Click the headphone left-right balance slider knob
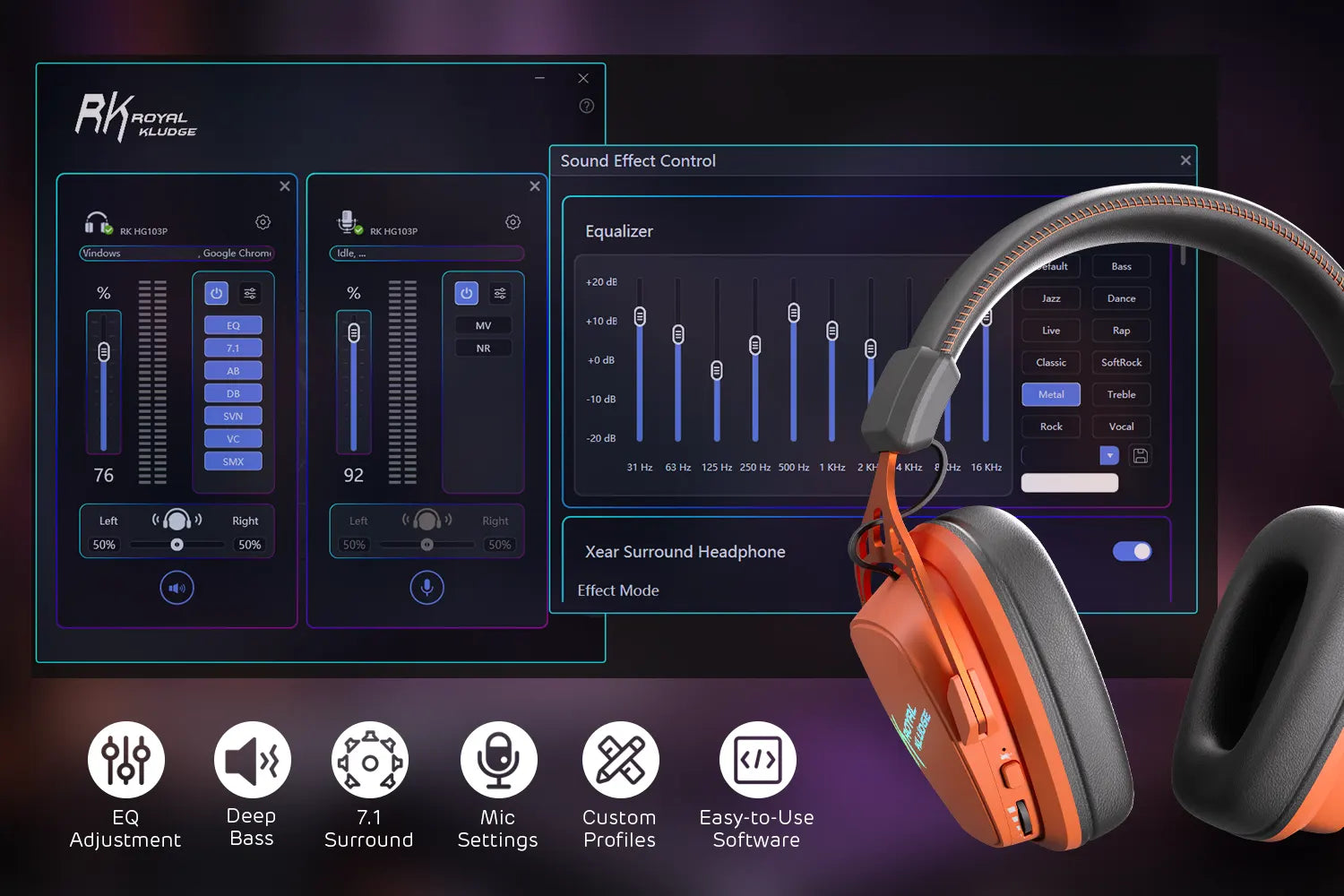Screen dimensions: 1344x896 pos(177,545)
